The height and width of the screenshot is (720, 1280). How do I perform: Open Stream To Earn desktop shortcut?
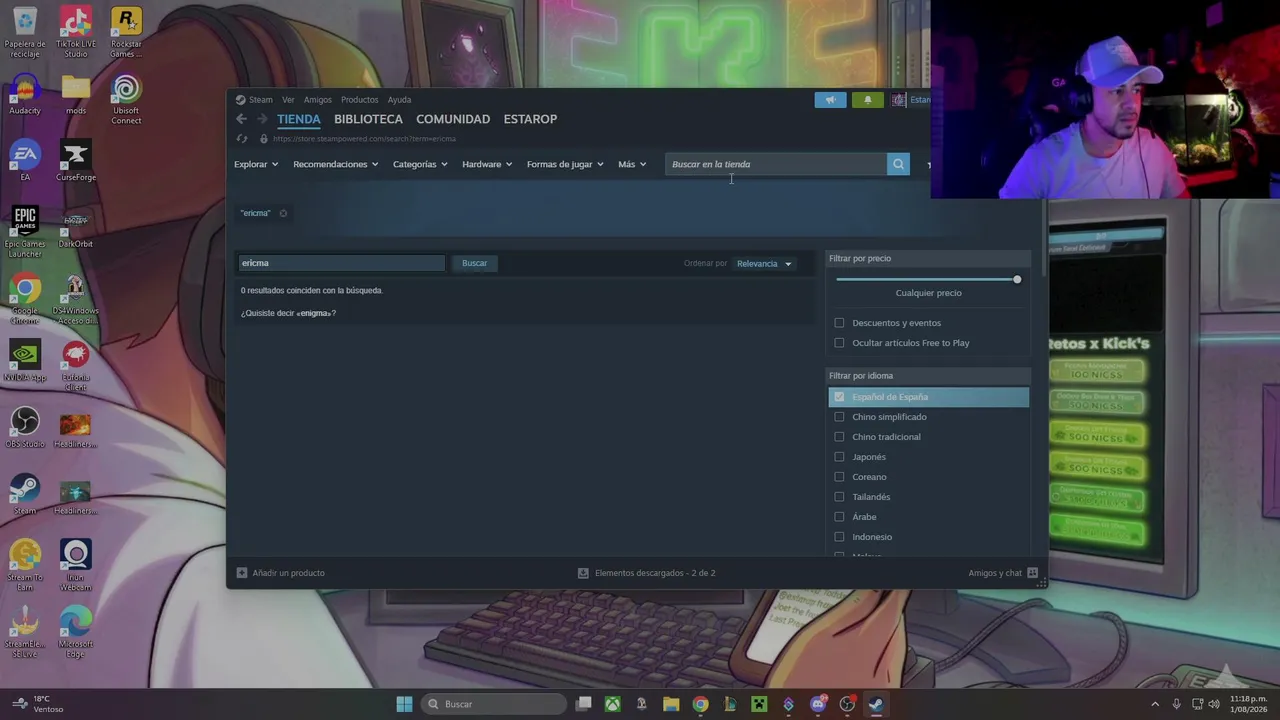tap(25, 566)
